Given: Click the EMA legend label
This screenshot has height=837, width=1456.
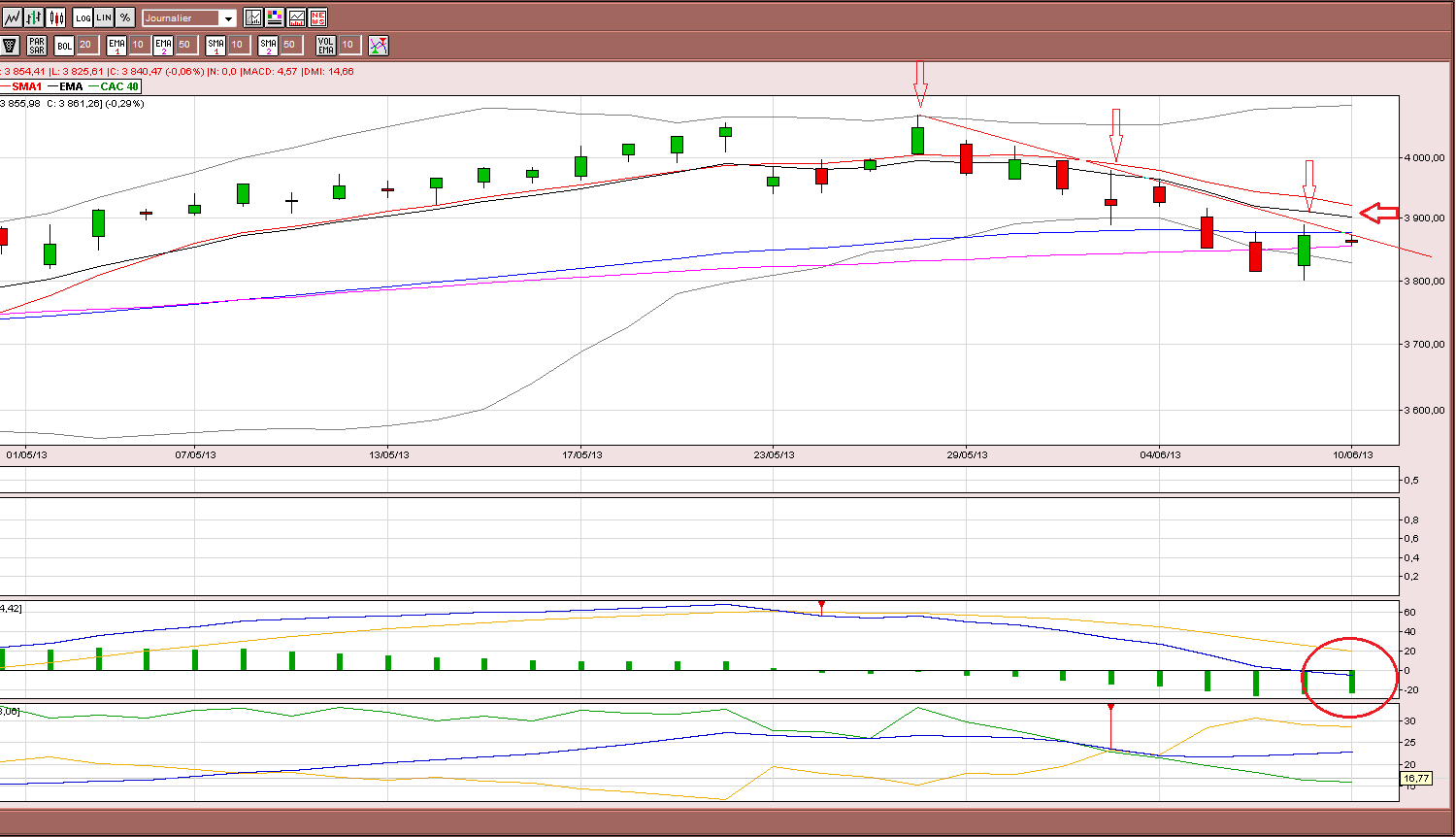Looking at the screenshot, I should pyautogui.click(x=71, y=86).
